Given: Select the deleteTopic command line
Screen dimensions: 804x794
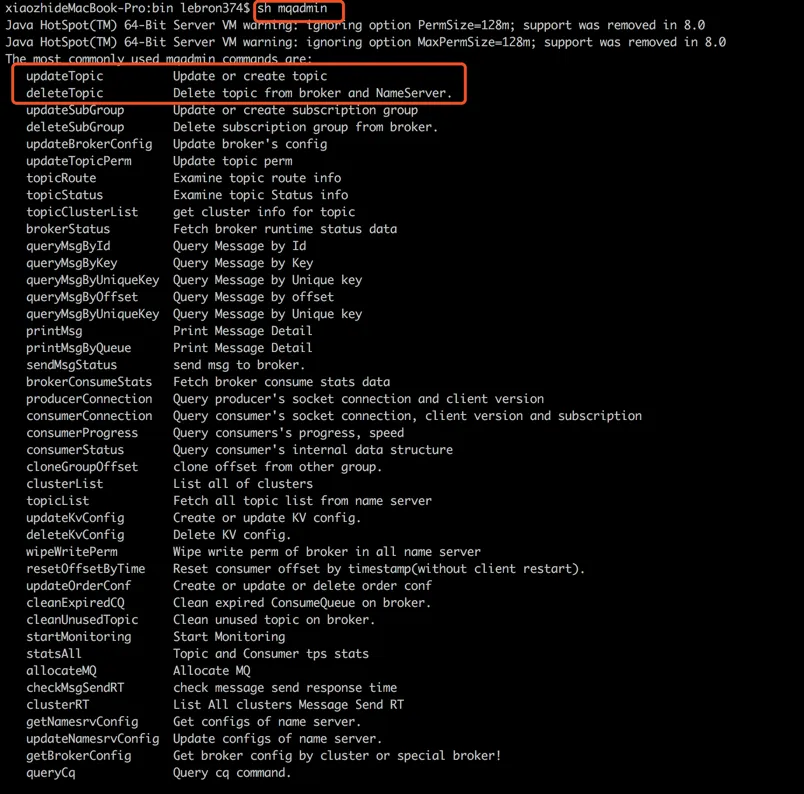Looking at the screenshot, I should tap(239, 93).
